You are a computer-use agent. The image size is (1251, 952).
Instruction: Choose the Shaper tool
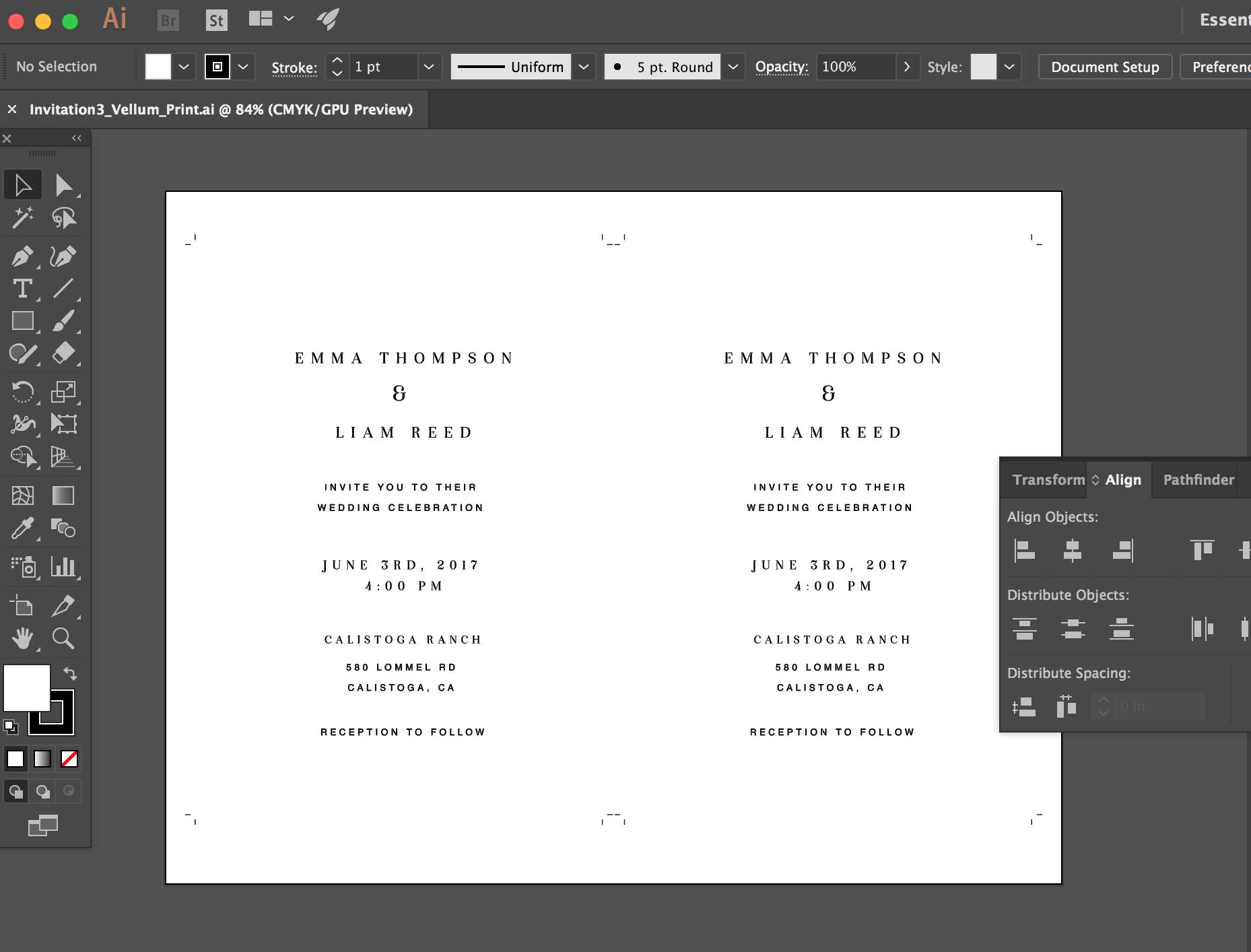[x=23, y=353]
